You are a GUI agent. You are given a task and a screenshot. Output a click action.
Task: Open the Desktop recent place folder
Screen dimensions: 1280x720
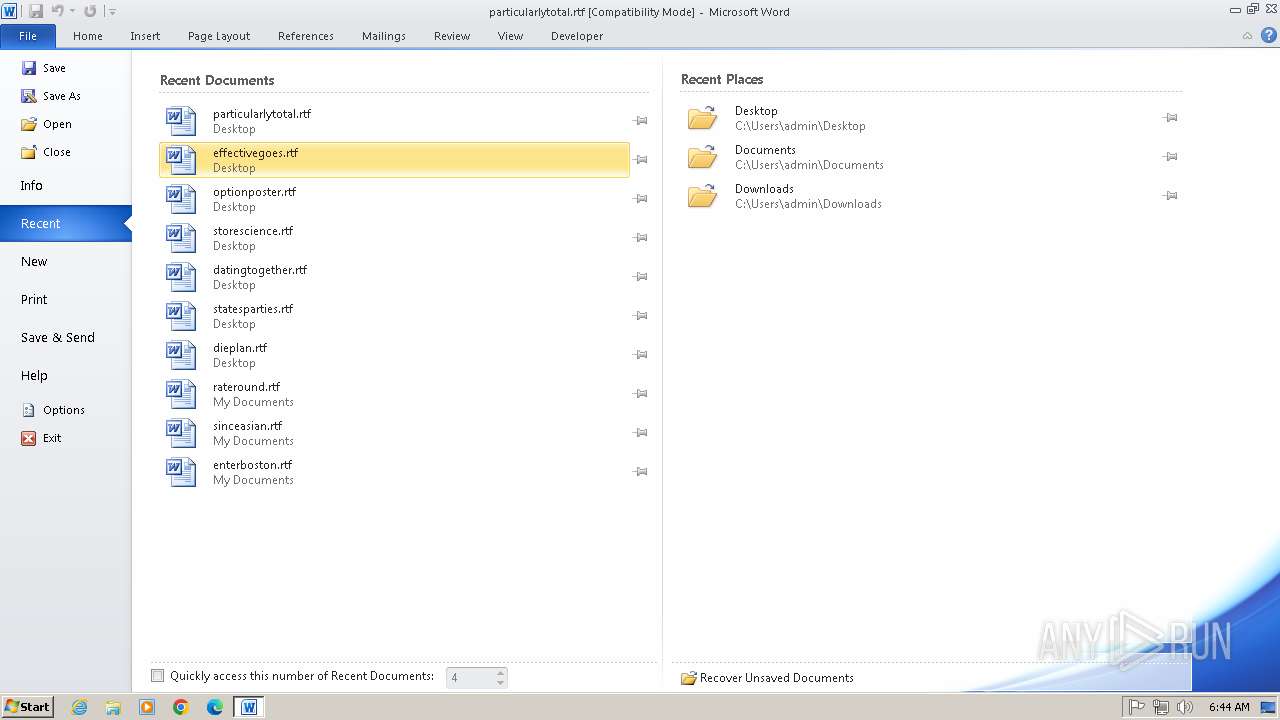click(x=920, y=118)
